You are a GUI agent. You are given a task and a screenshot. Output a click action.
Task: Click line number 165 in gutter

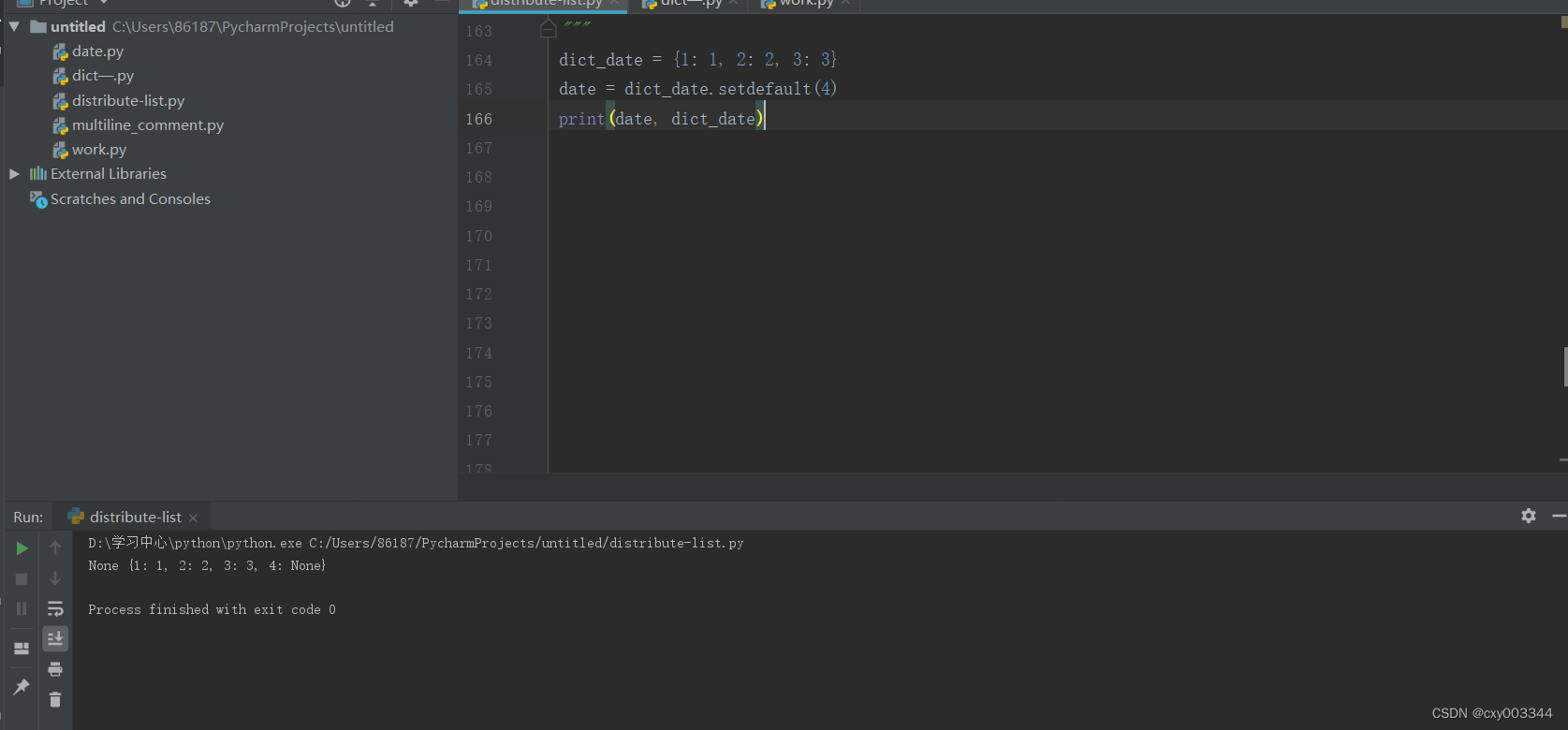click(478, 89)
